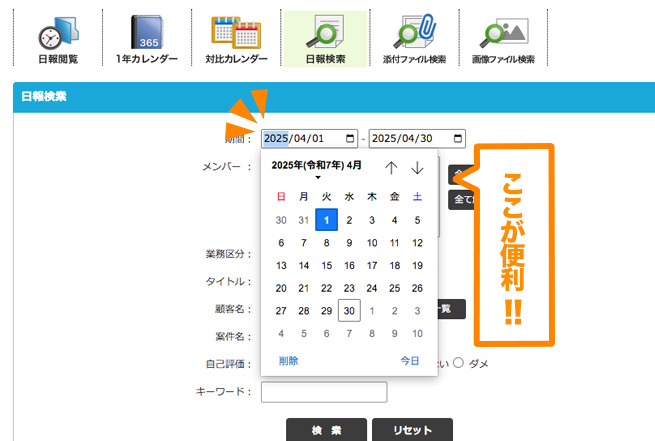Go to next month with down arrow
This screenshot has width=655, height=441.
click(x=417, y=168)
